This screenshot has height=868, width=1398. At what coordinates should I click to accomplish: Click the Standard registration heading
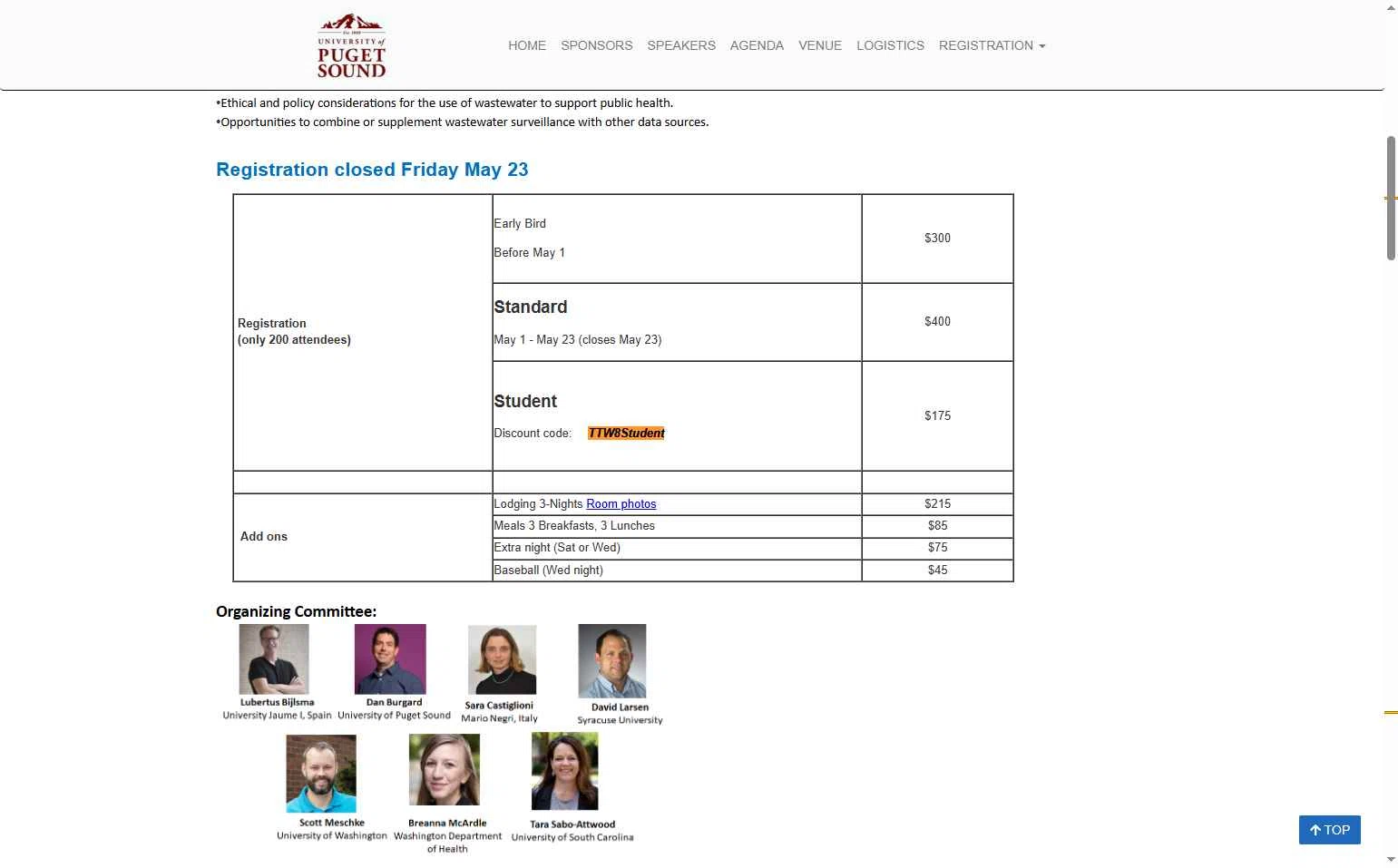(x=531, y=307)
